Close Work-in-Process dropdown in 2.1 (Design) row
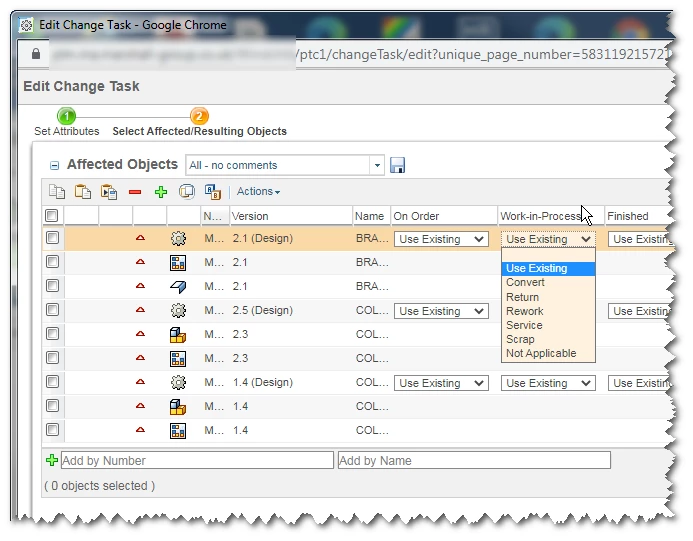Viewport: 693px width, 541px height. tap(548, 239)
